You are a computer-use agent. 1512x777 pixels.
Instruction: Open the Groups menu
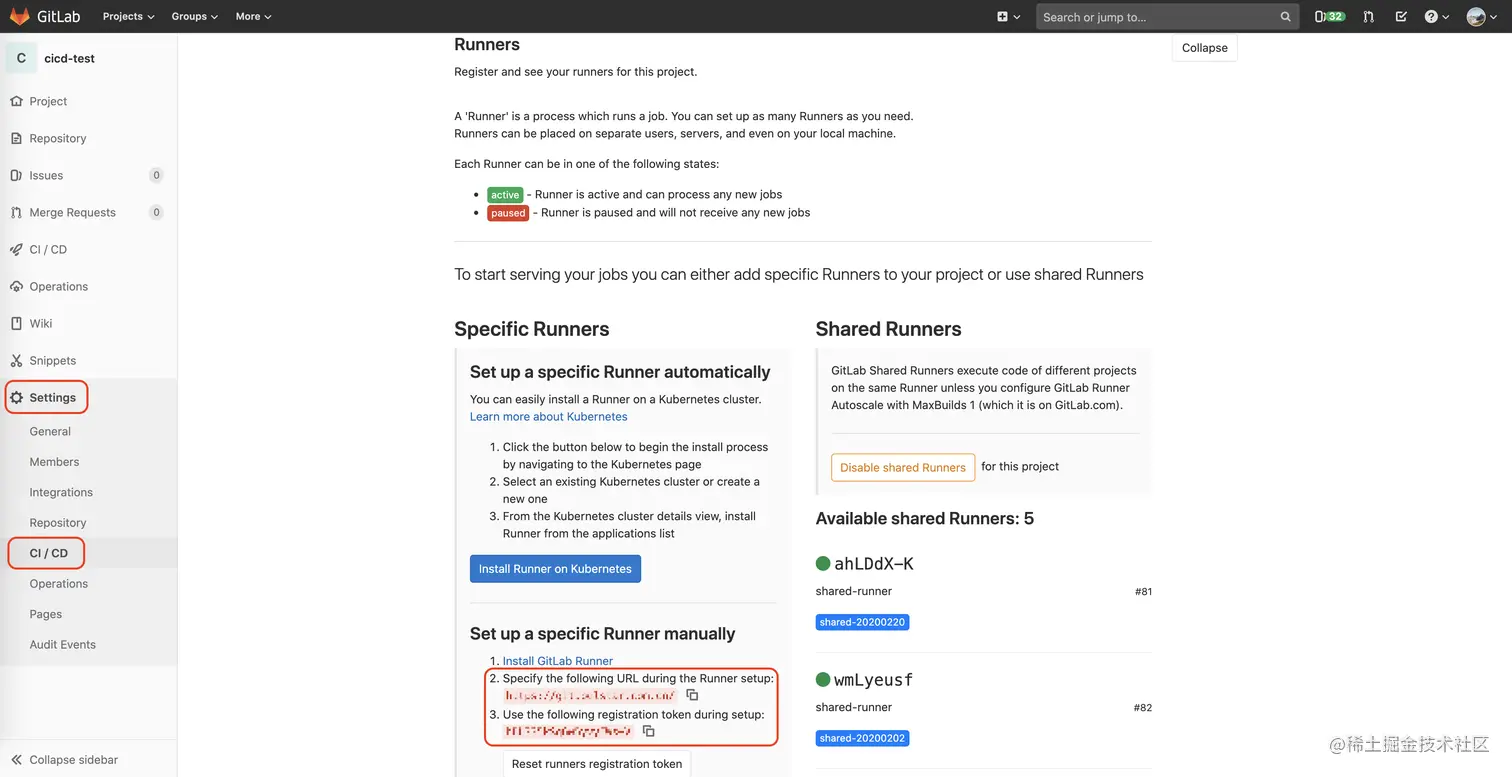(x=193, y=16)
